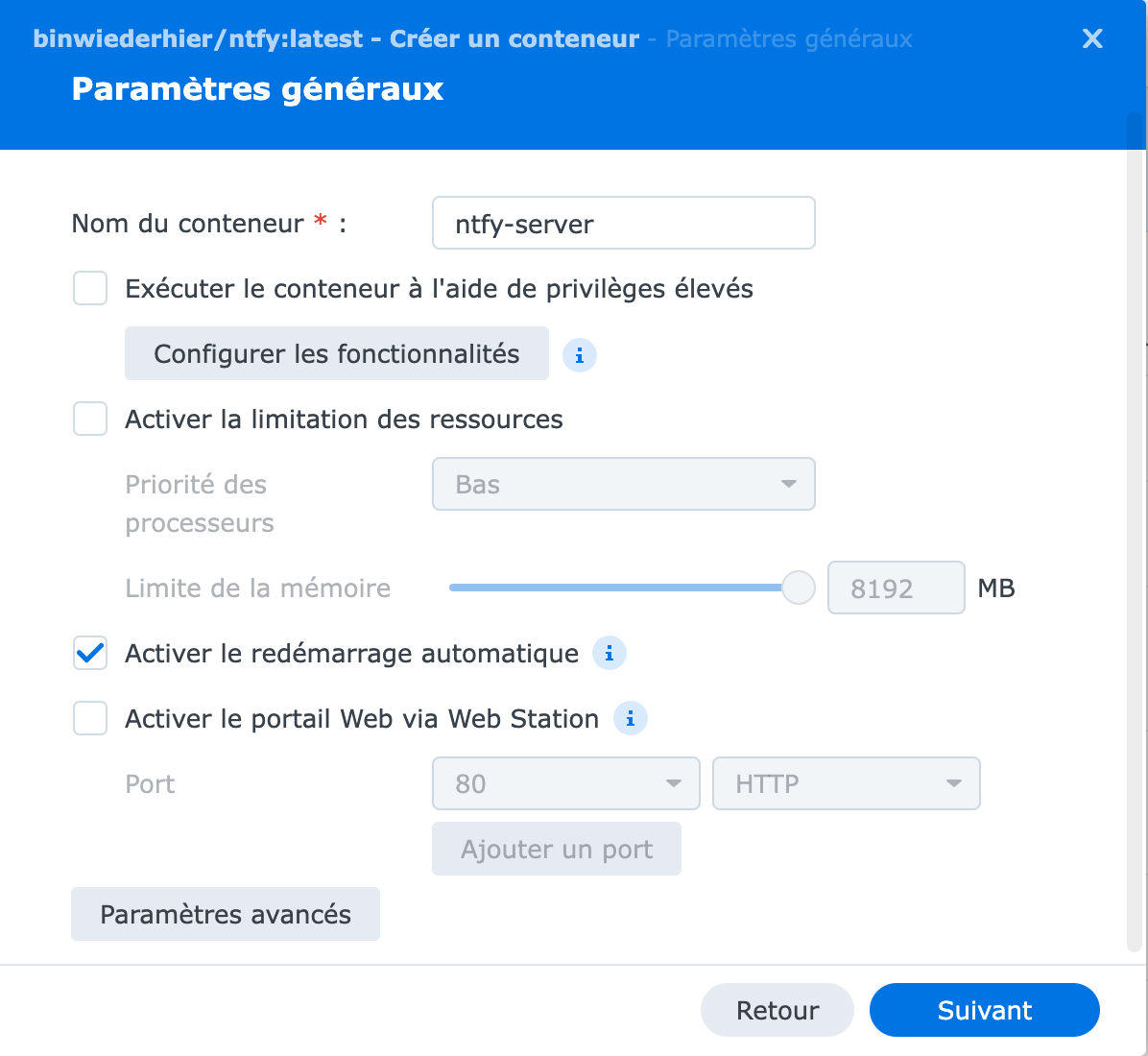Click the memory limit slider handle
This screenshot has width=1148, height=1056.
[798, 588]
